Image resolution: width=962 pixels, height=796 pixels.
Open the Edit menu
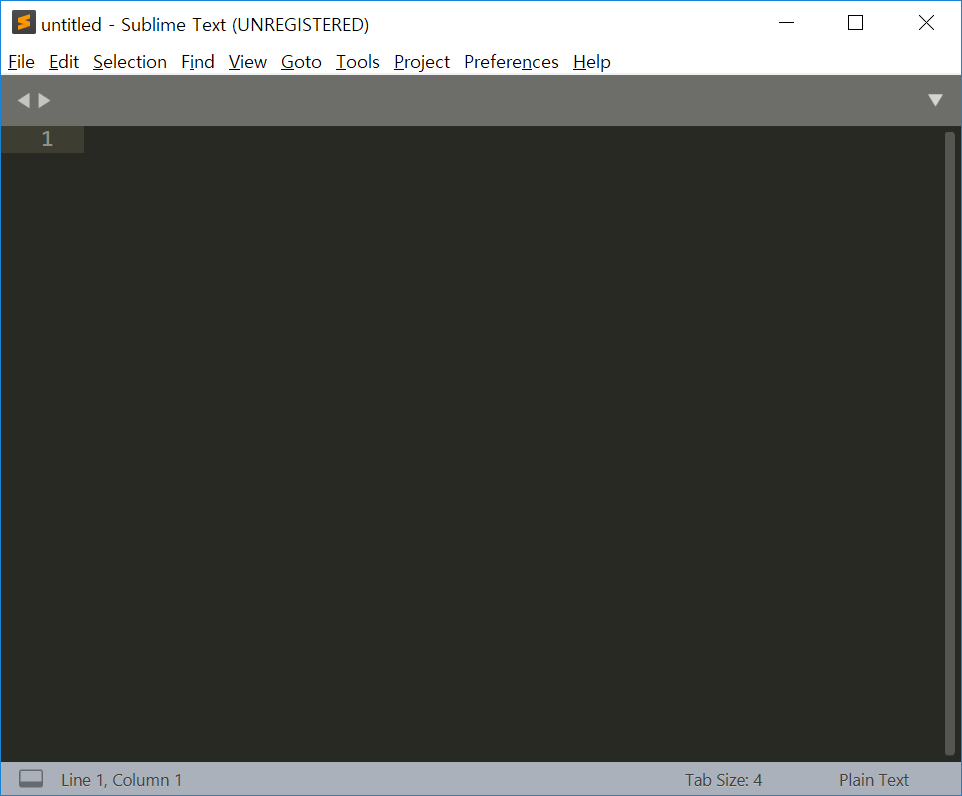pyautogui.click(x=64, y=62)
